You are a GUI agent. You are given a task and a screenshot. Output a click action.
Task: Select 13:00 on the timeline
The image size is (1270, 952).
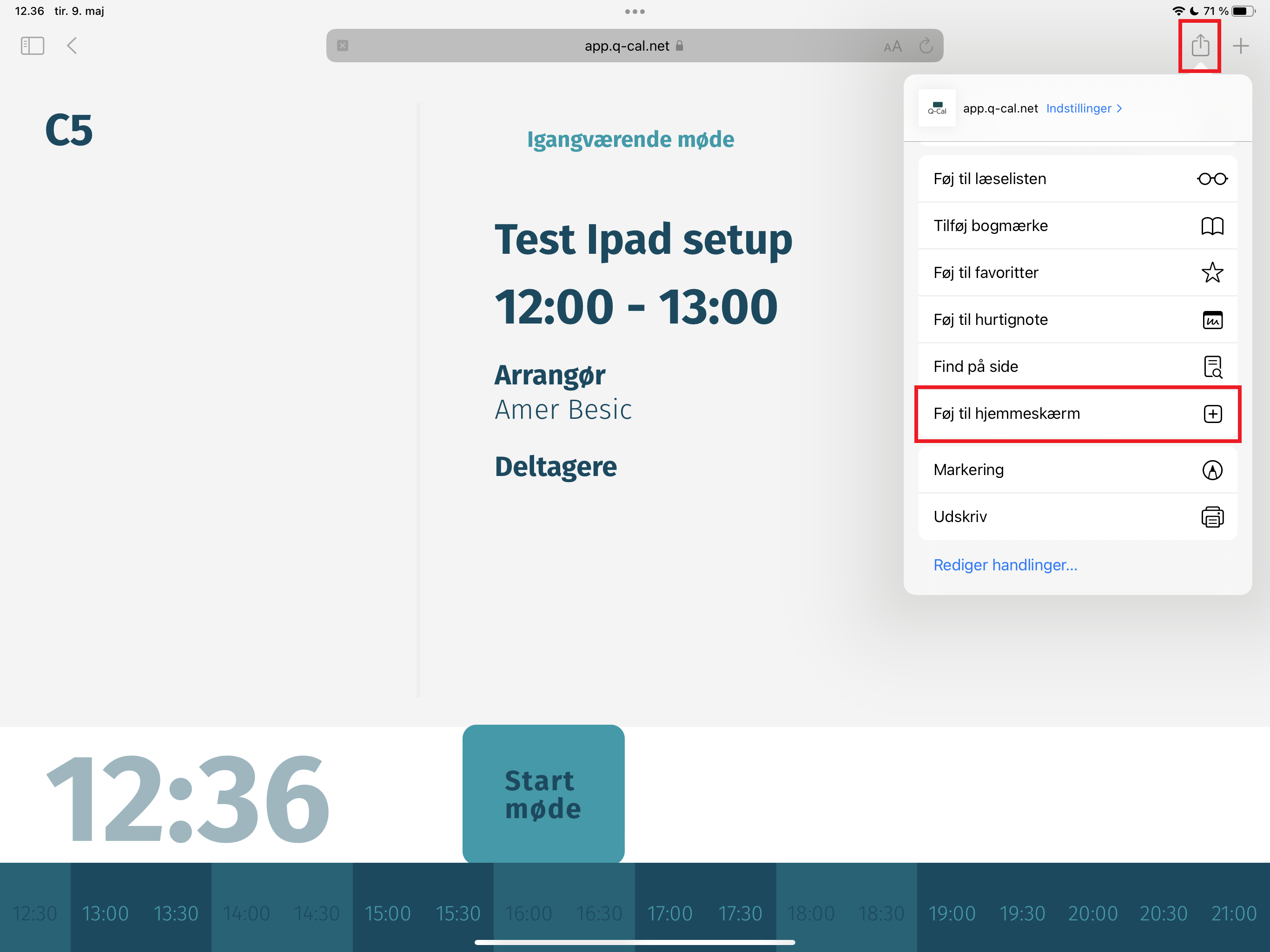[105, 913]
